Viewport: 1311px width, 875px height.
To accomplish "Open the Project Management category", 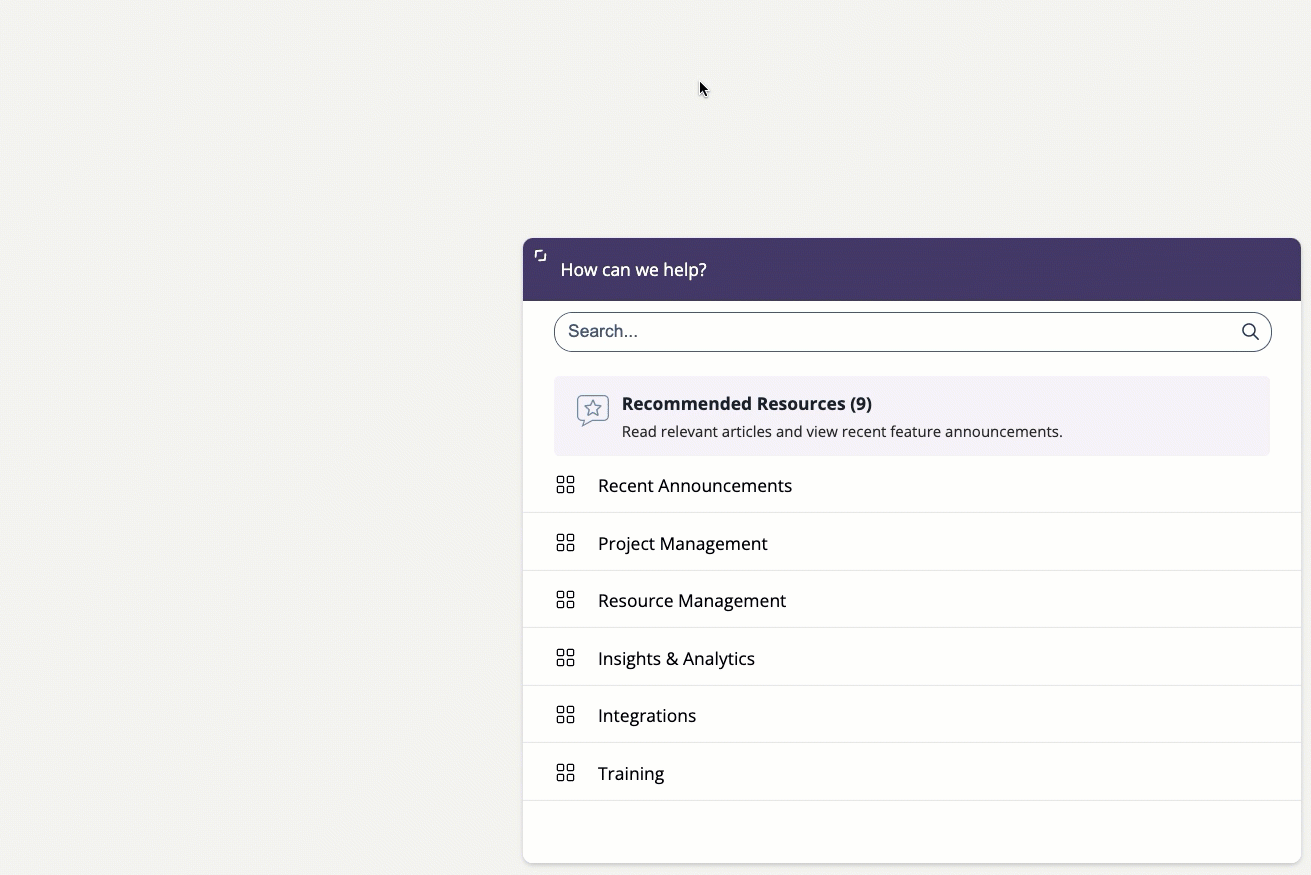I will point(912,542).
